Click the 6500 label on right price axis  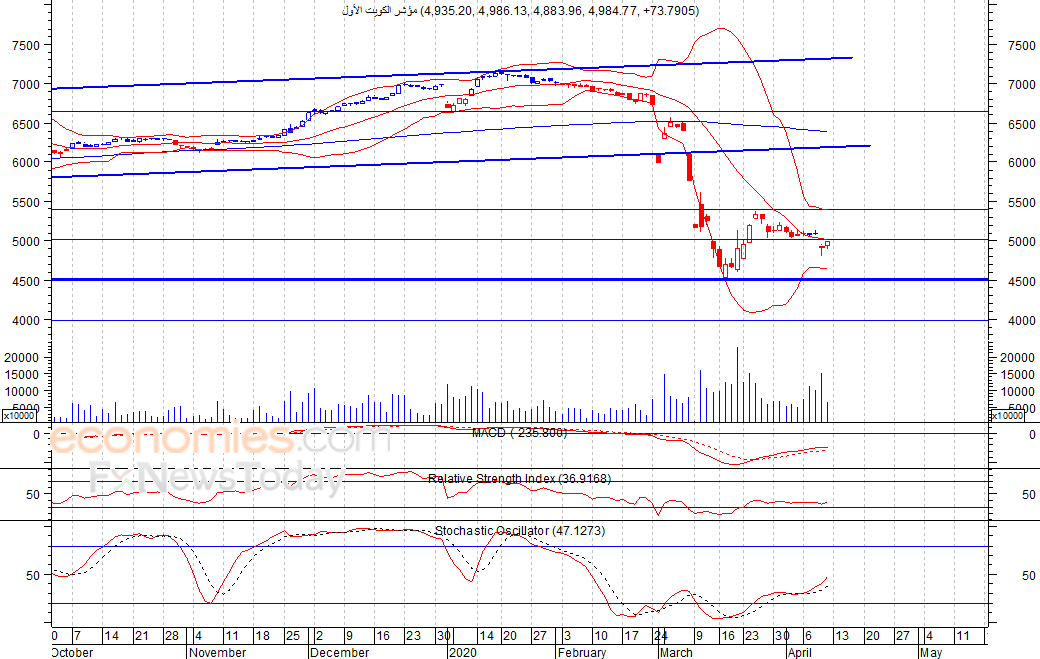coord(1021,125)
